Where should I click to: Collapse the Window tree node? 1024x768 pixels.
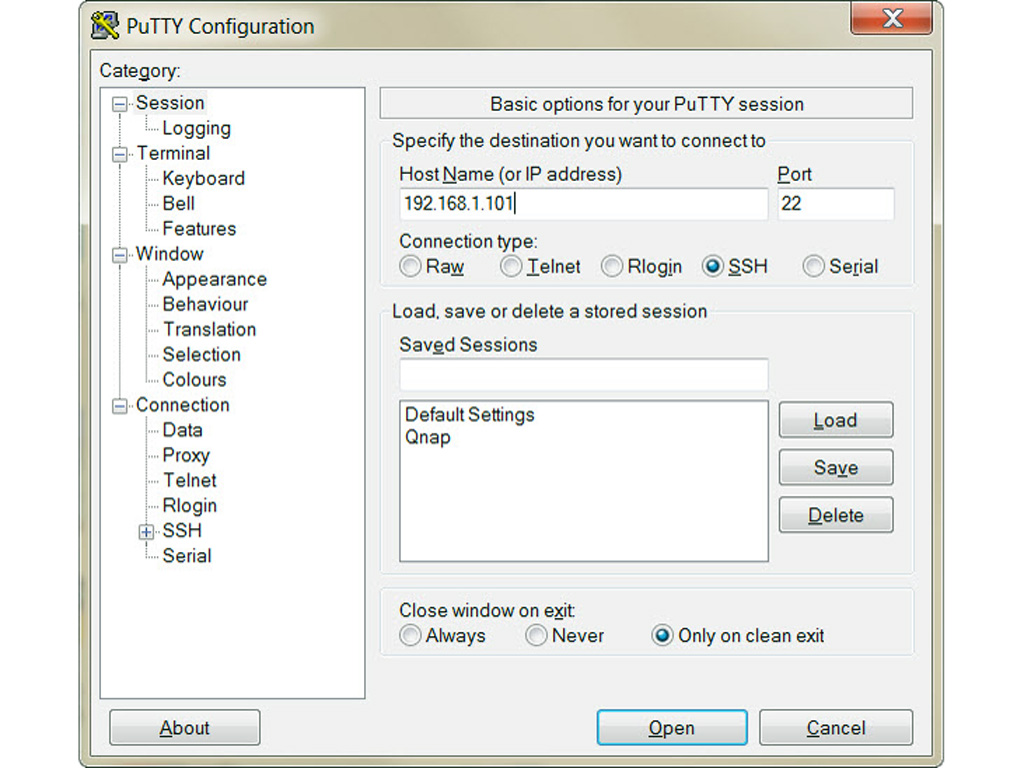[120, 255]
